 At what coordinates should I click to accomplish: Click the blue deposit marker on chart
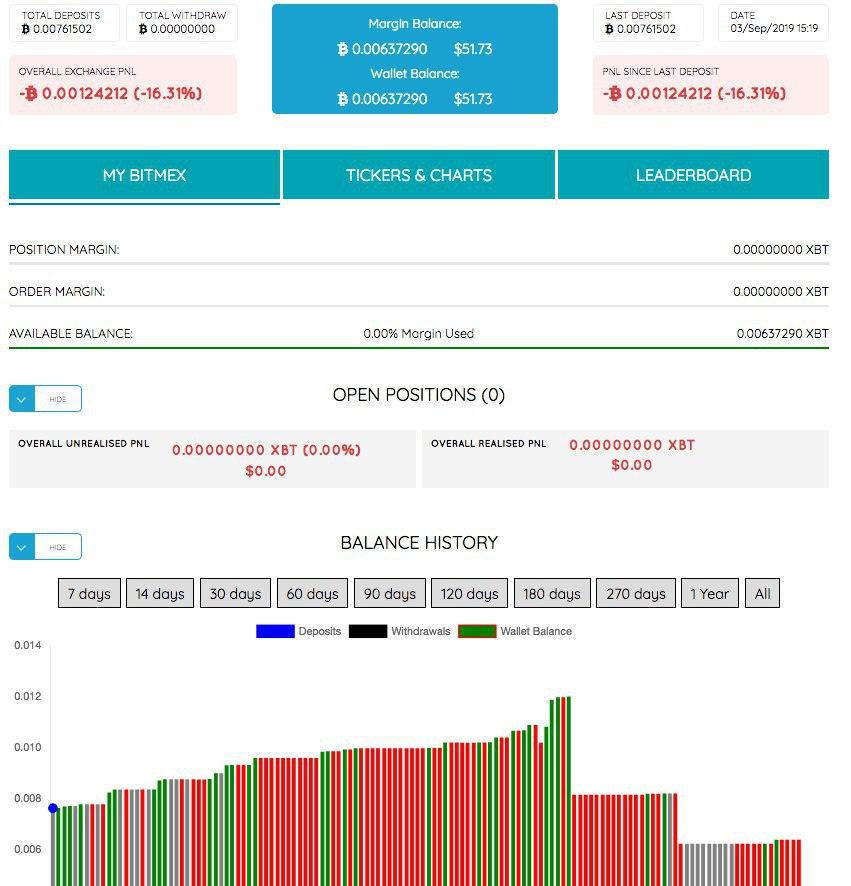point(53,808)
